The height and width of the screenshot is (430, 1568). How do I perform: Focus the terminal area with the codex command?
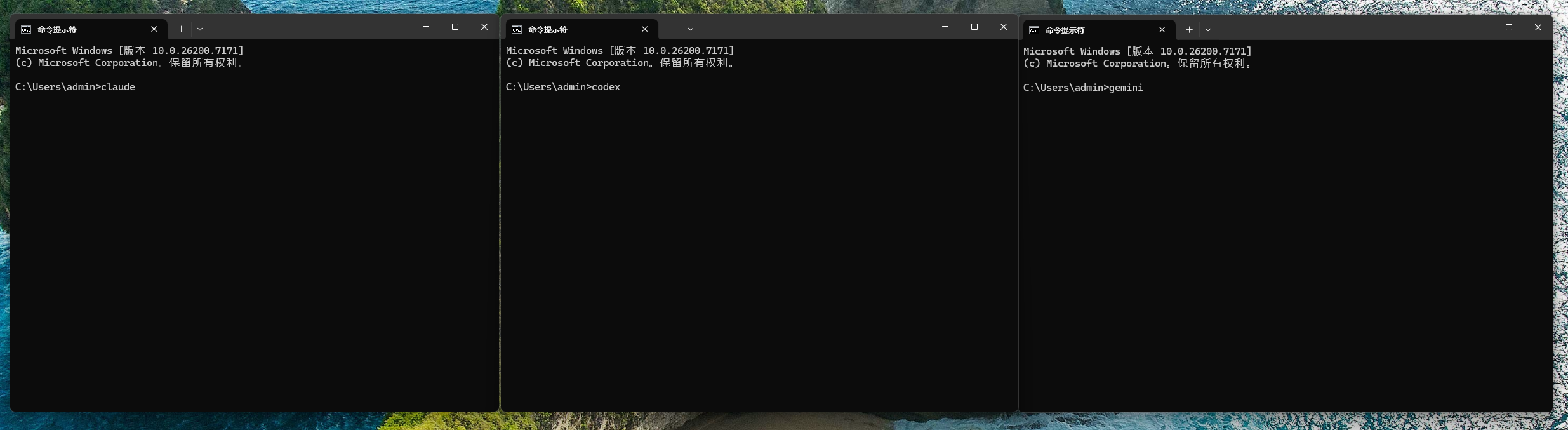[759, 241]
